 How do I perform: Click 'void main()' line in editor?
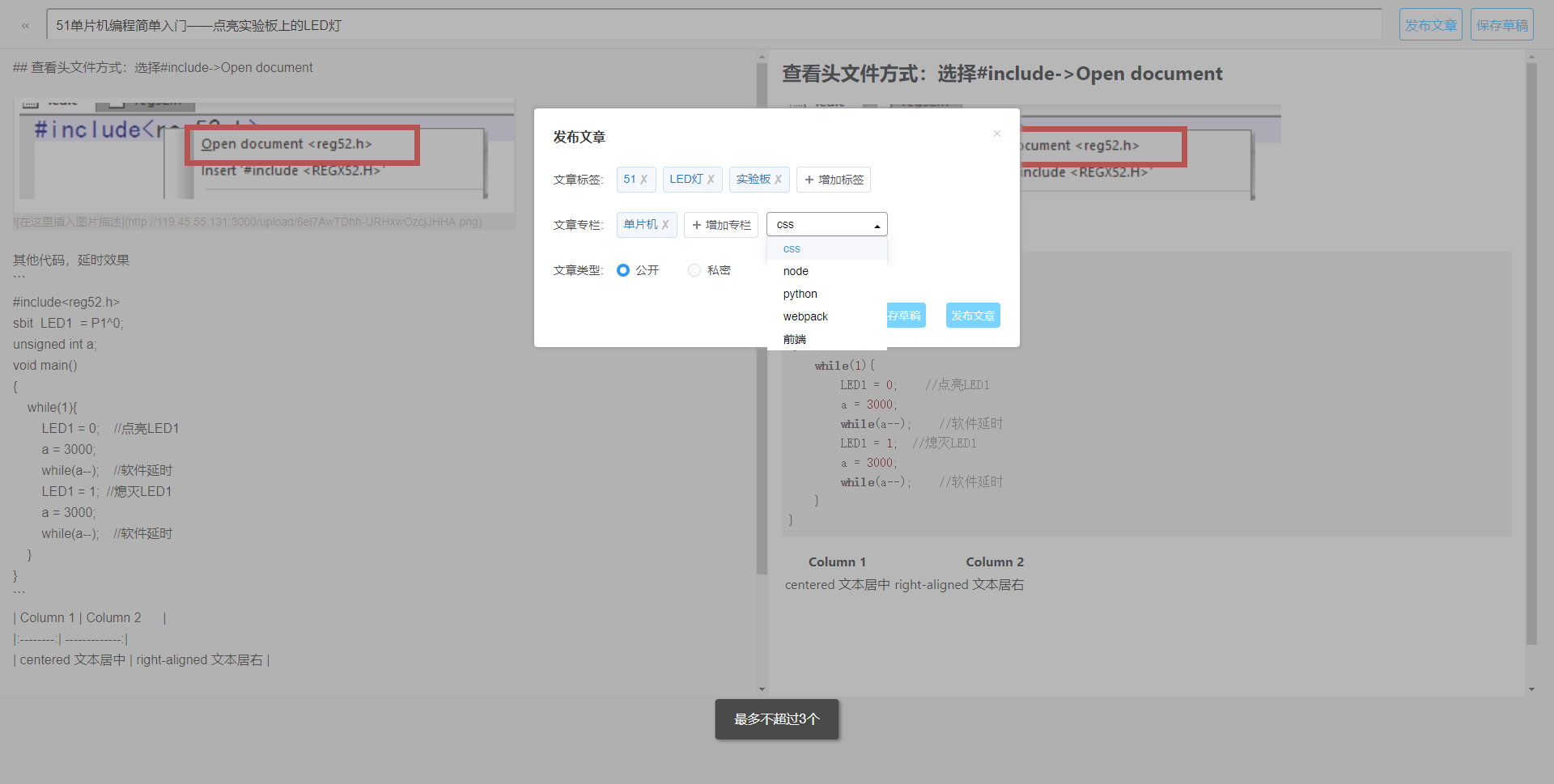45,365
